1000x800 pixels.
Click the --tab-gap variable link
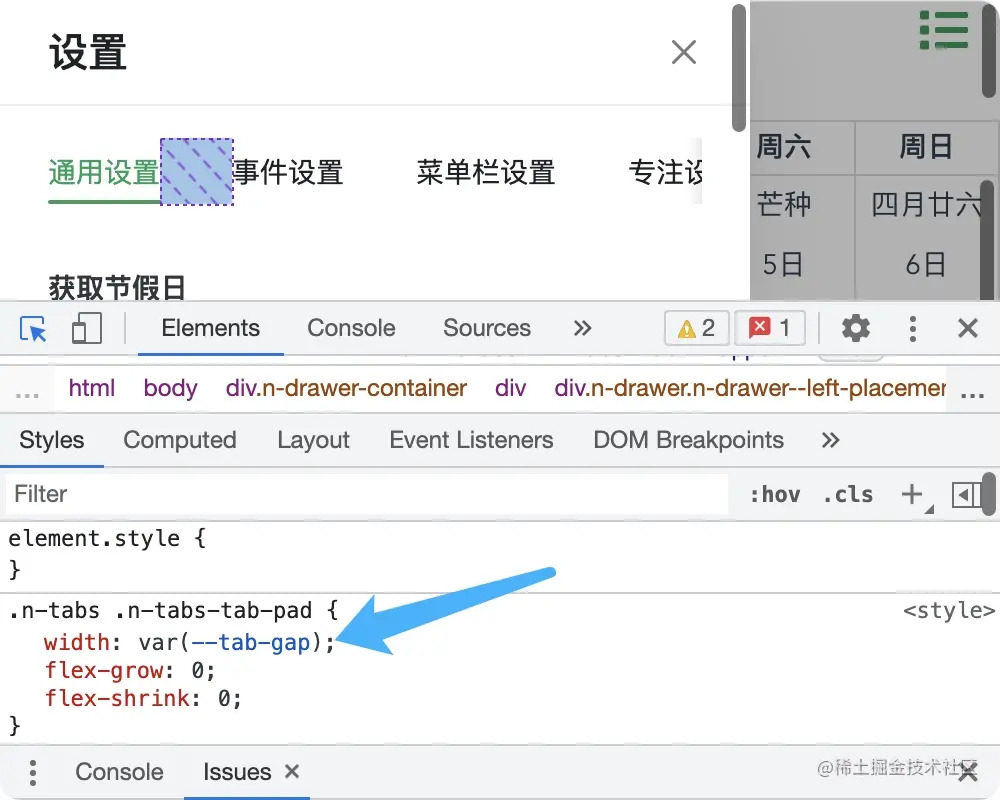(250, 642)
